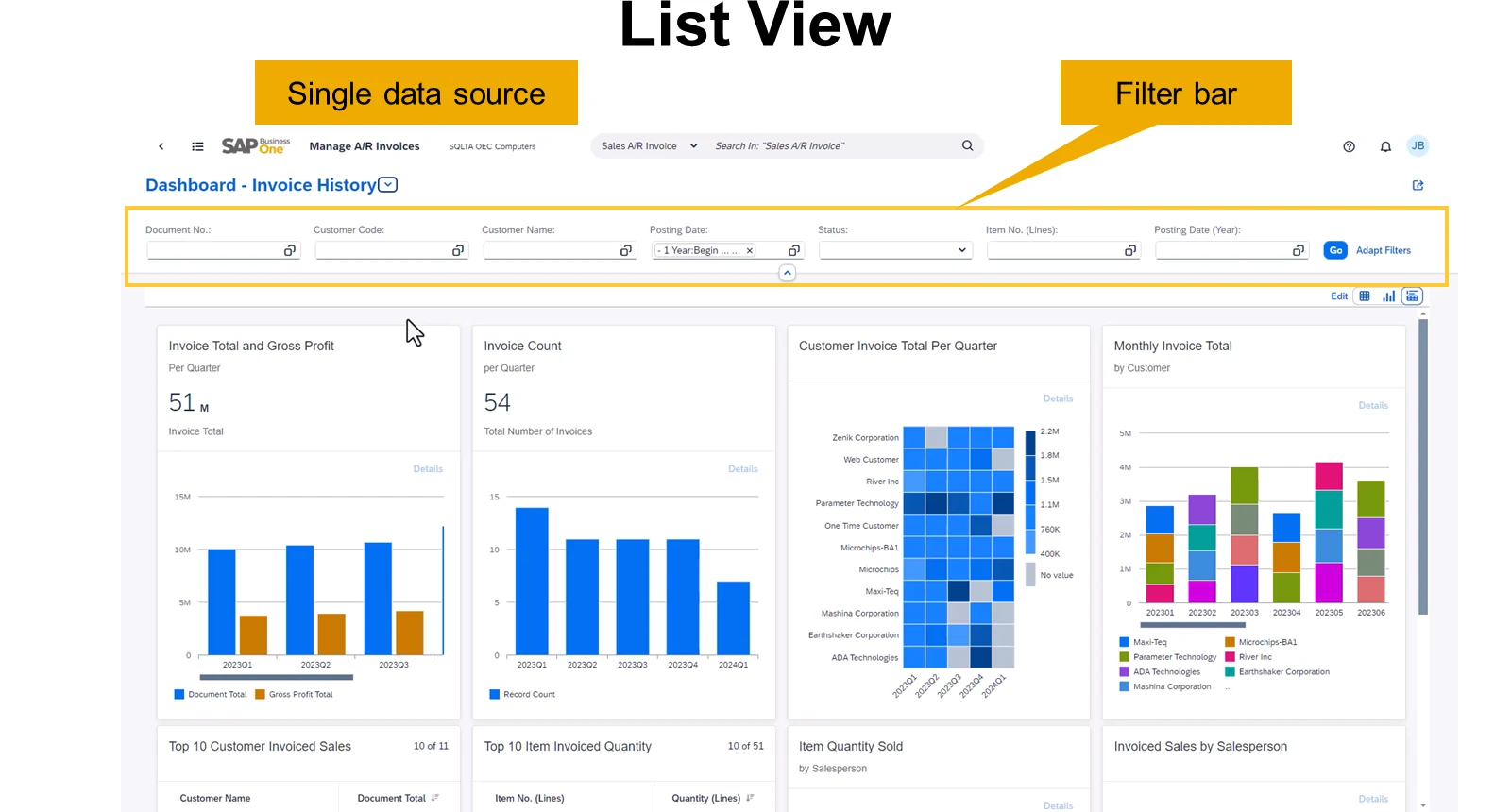
Task: Click the dashboard vertical scrollbar
Action: (1423, 467)
